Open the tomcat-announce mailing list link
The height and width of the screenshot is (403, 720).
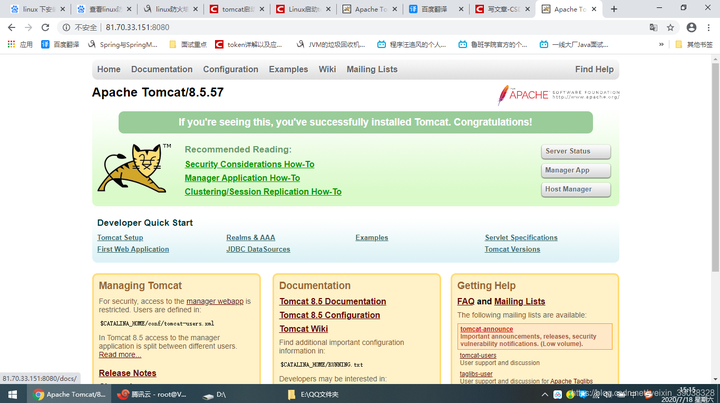click(x=486, y=329)
